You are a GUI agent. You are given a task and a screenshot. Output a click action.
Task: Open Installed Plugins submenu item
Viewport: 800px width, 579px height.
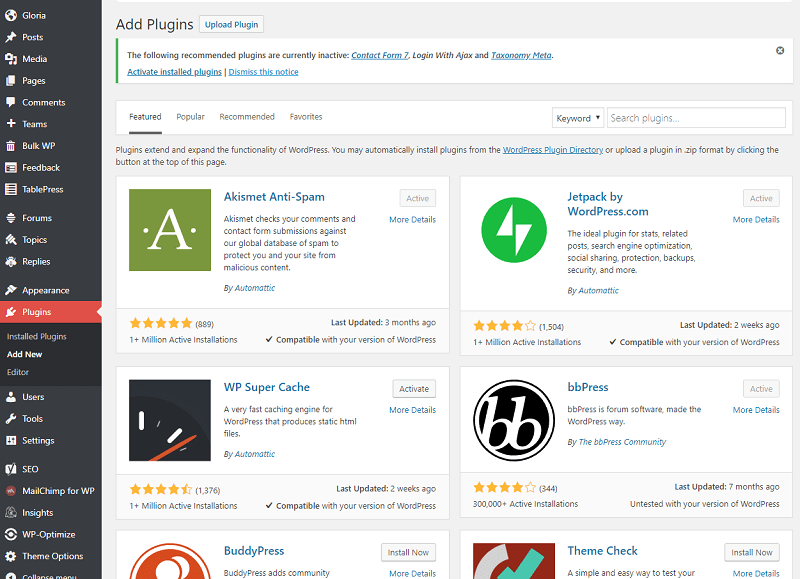click(x=37, y=337)
